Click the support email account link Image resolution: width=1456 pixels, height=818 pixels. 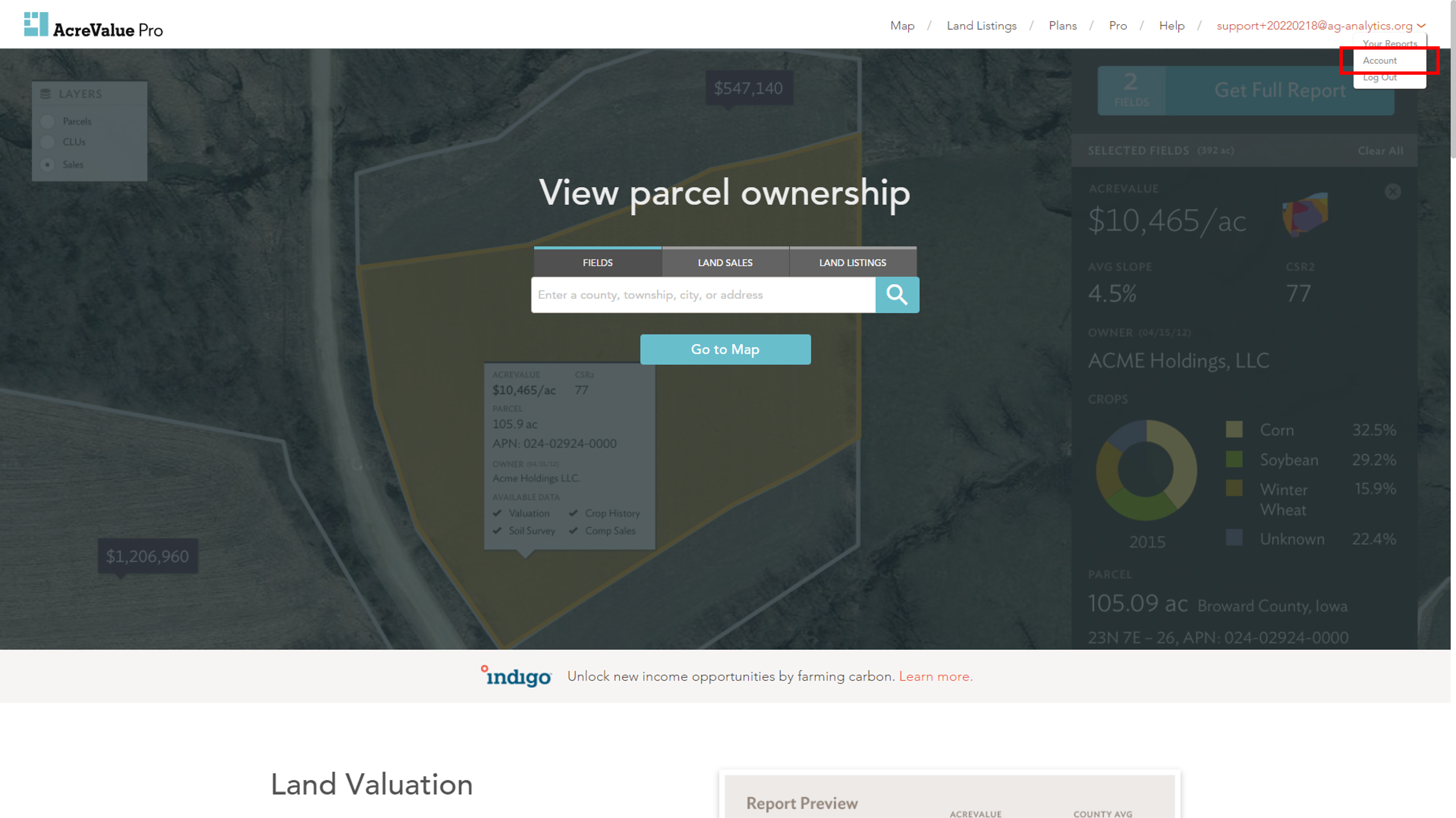point(1314,26)
